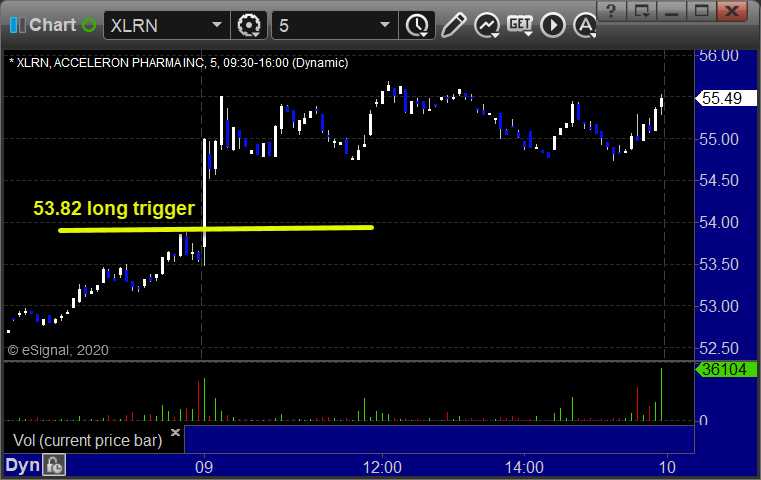This screenshot has width=761, height=480.
Task: Click the 56.00 price axis label
Action: click(x=719, y=56)
